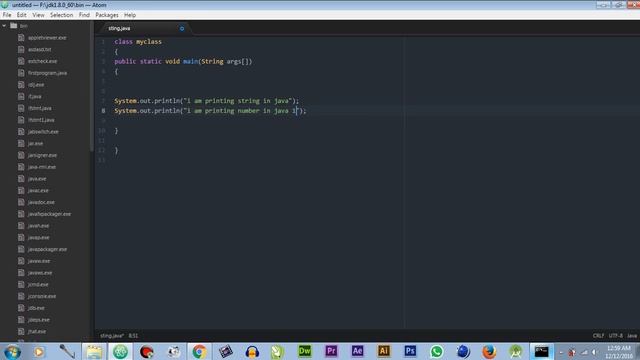Select javaws.exe in the tree
The image size is (640, 360).
[x=40, y=273]
